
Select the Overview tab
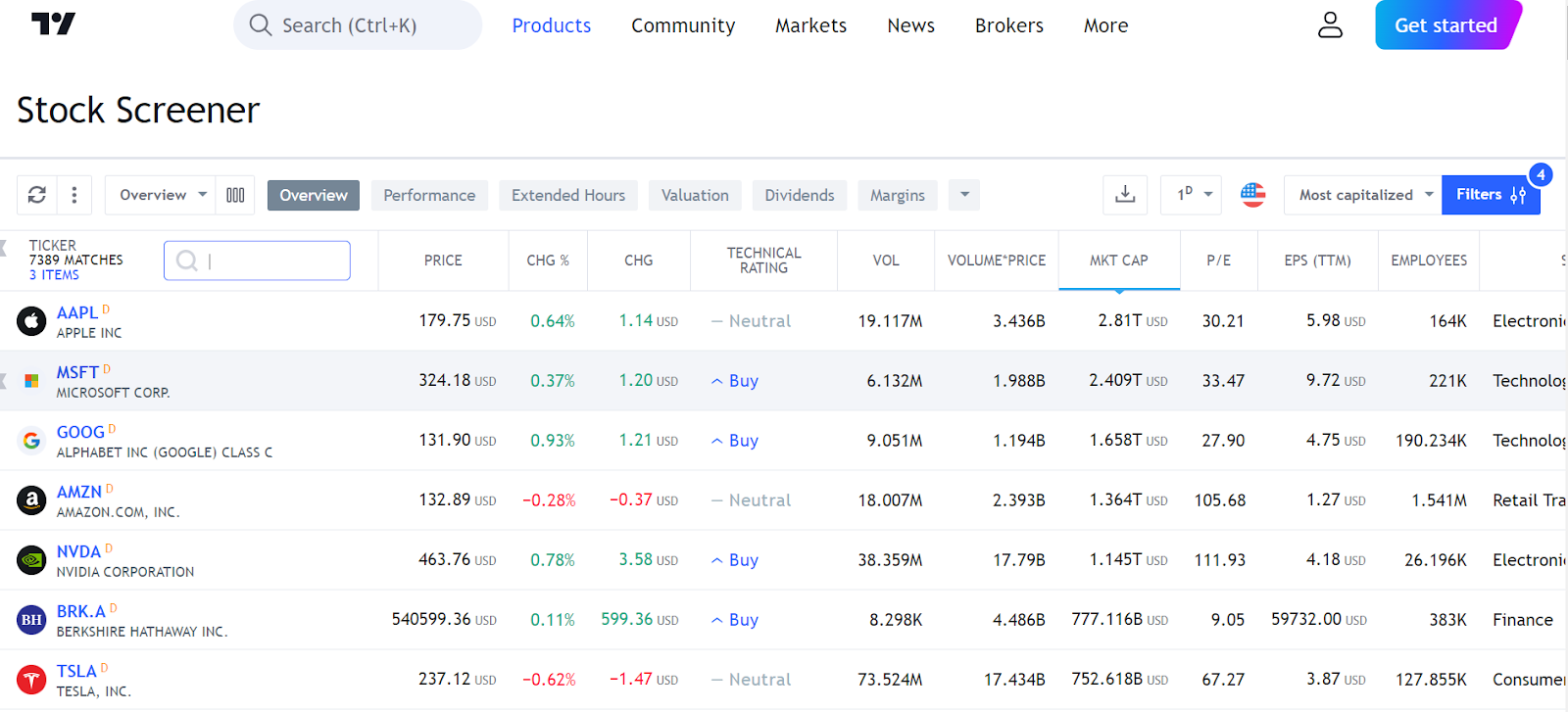314,195
